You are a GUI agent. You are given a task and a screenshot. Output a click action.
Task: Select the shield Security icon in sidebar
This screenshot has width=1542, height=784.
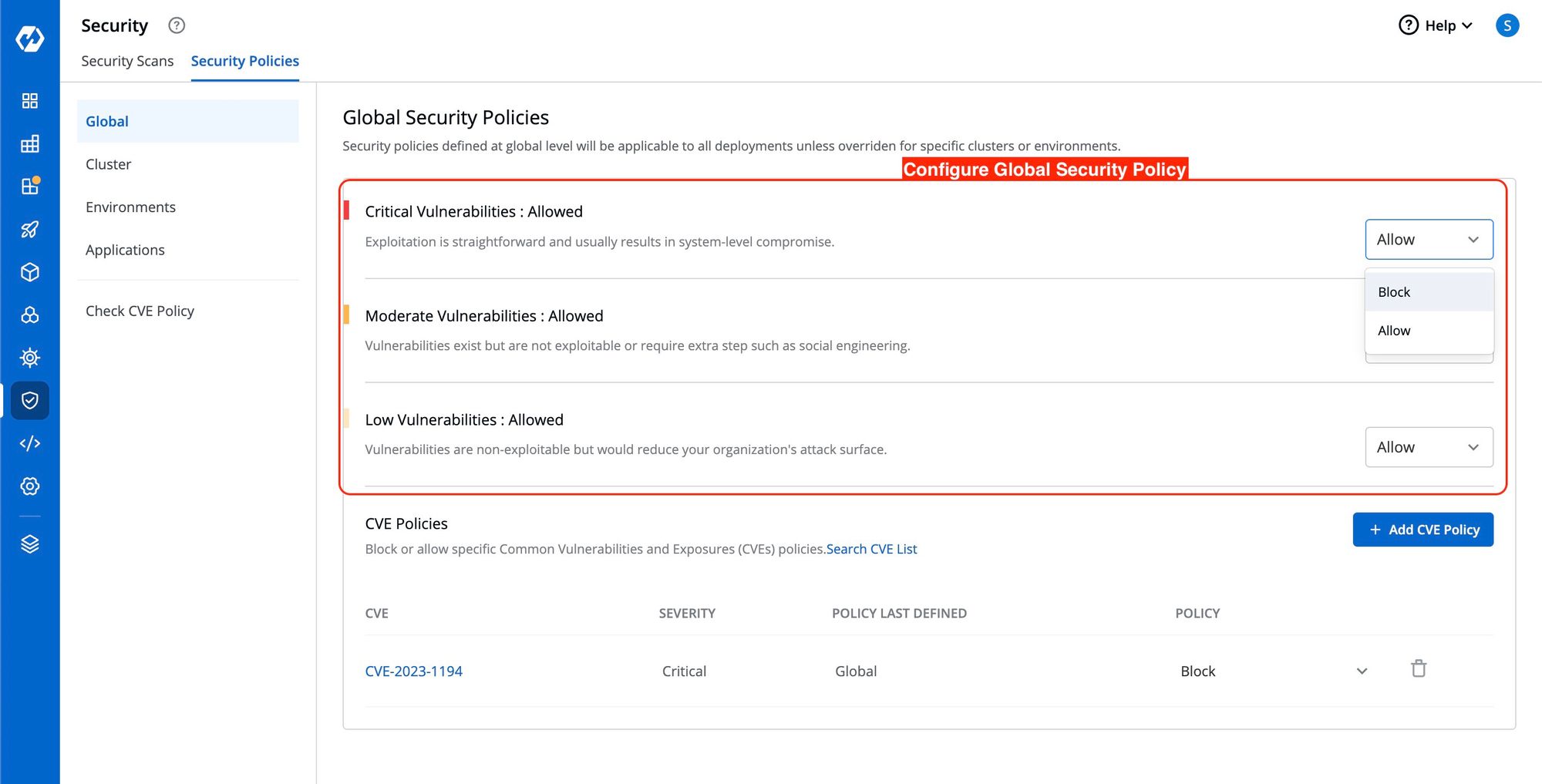pos(30,400)
